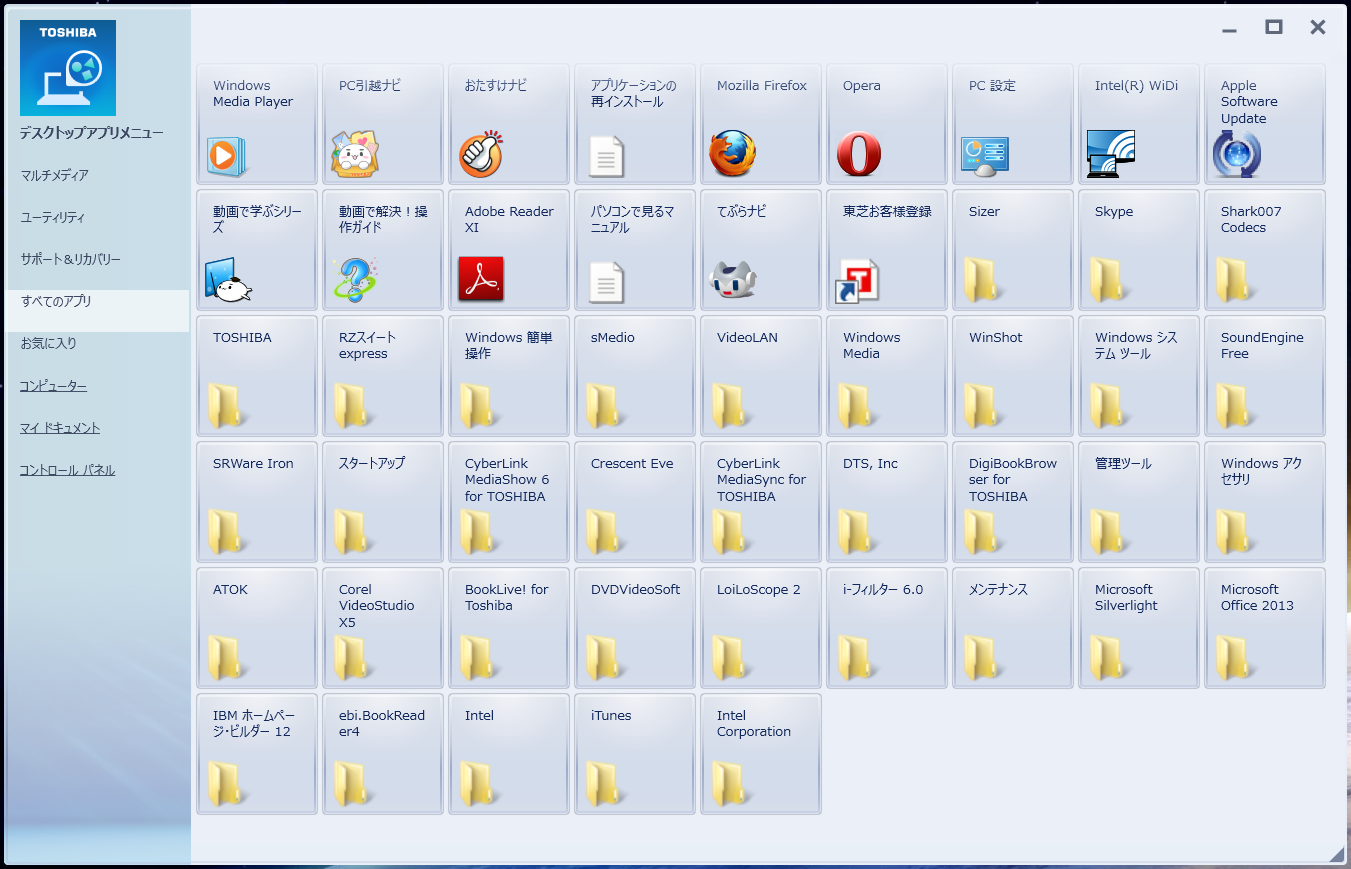Open the DTS, Inc folder tile
The height and width of the screenshot is (869, 1351).
(x=887, y=502)
